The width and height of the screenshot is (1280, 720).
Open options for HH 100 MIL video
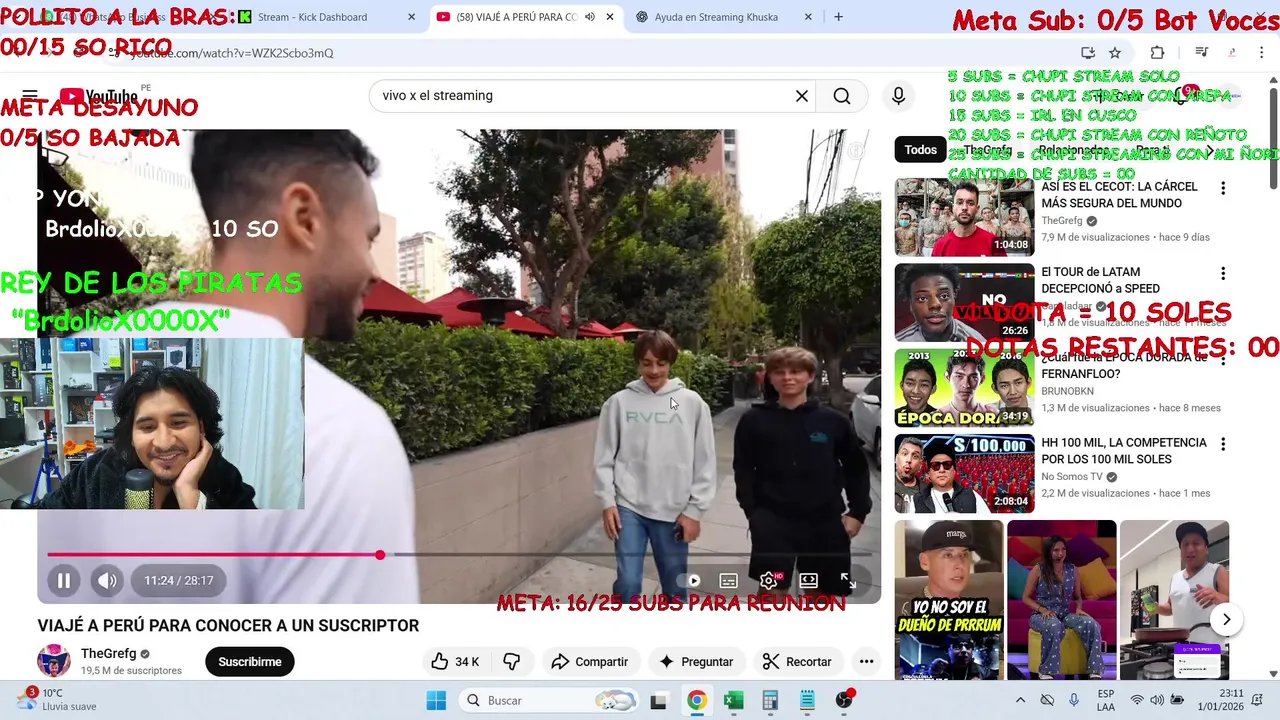point(1222,444)
